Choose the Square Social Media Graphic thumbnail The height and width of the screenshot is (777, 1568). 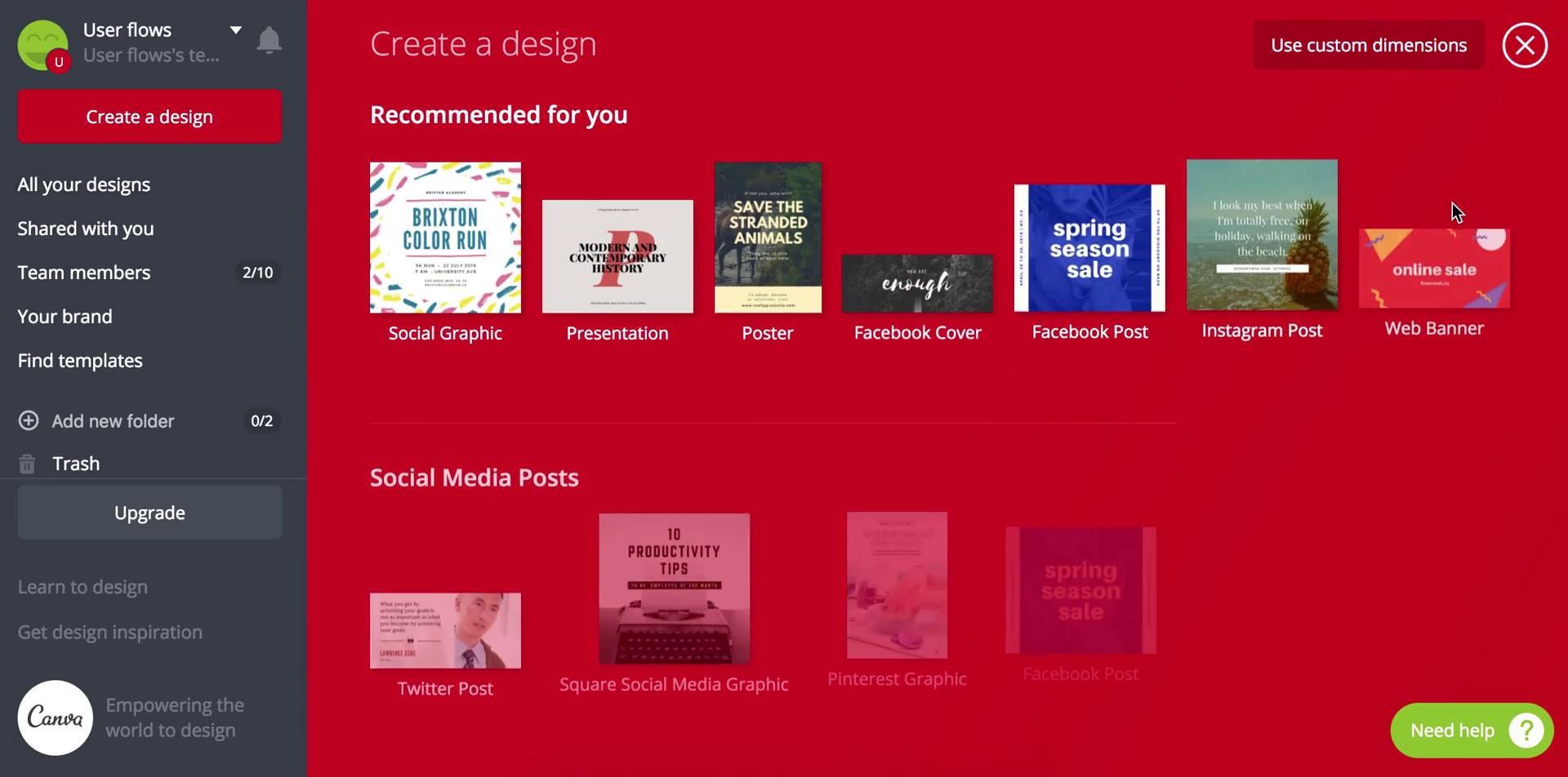674,588
